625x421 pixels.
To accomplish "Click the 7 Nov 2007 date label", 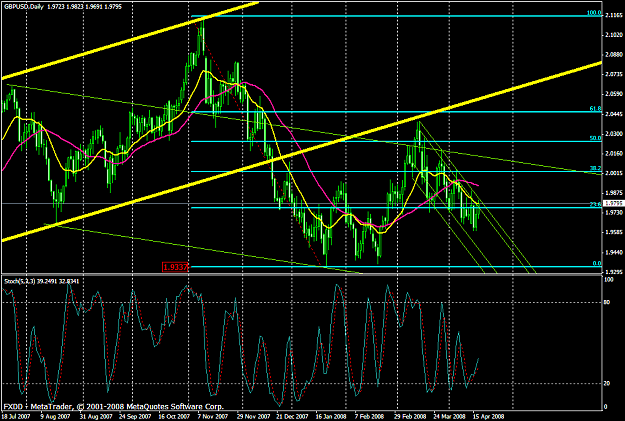I will (x=212, y=416).
